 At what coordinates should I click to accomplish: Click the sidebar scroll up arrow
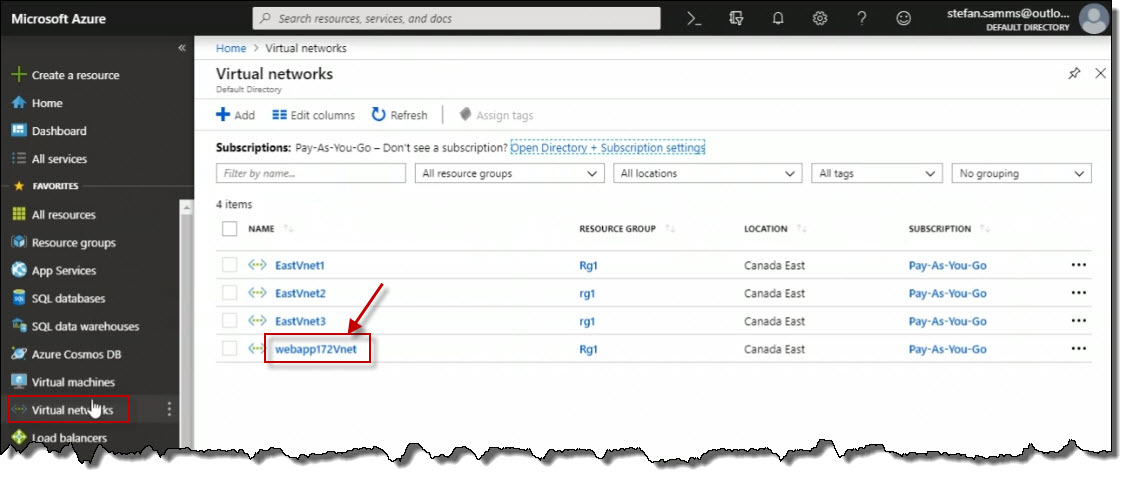pyautogui.click(x=186, y=207)
